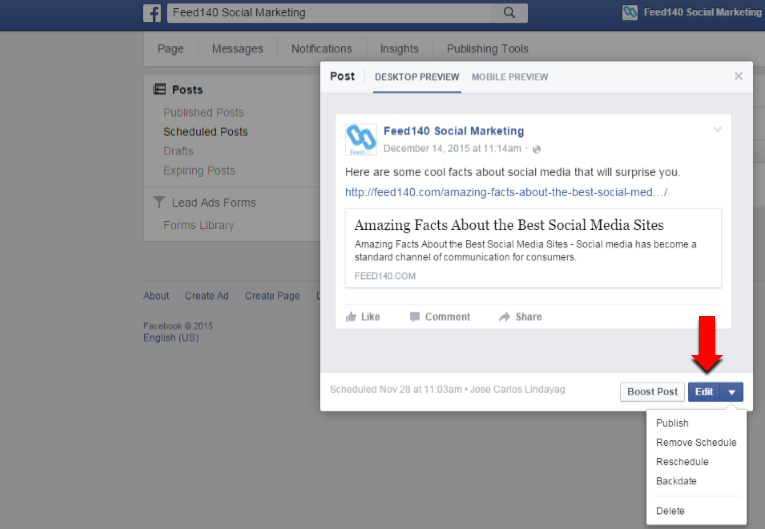Click the English (US) language link
765x529 pixels.
click(171, 338)
